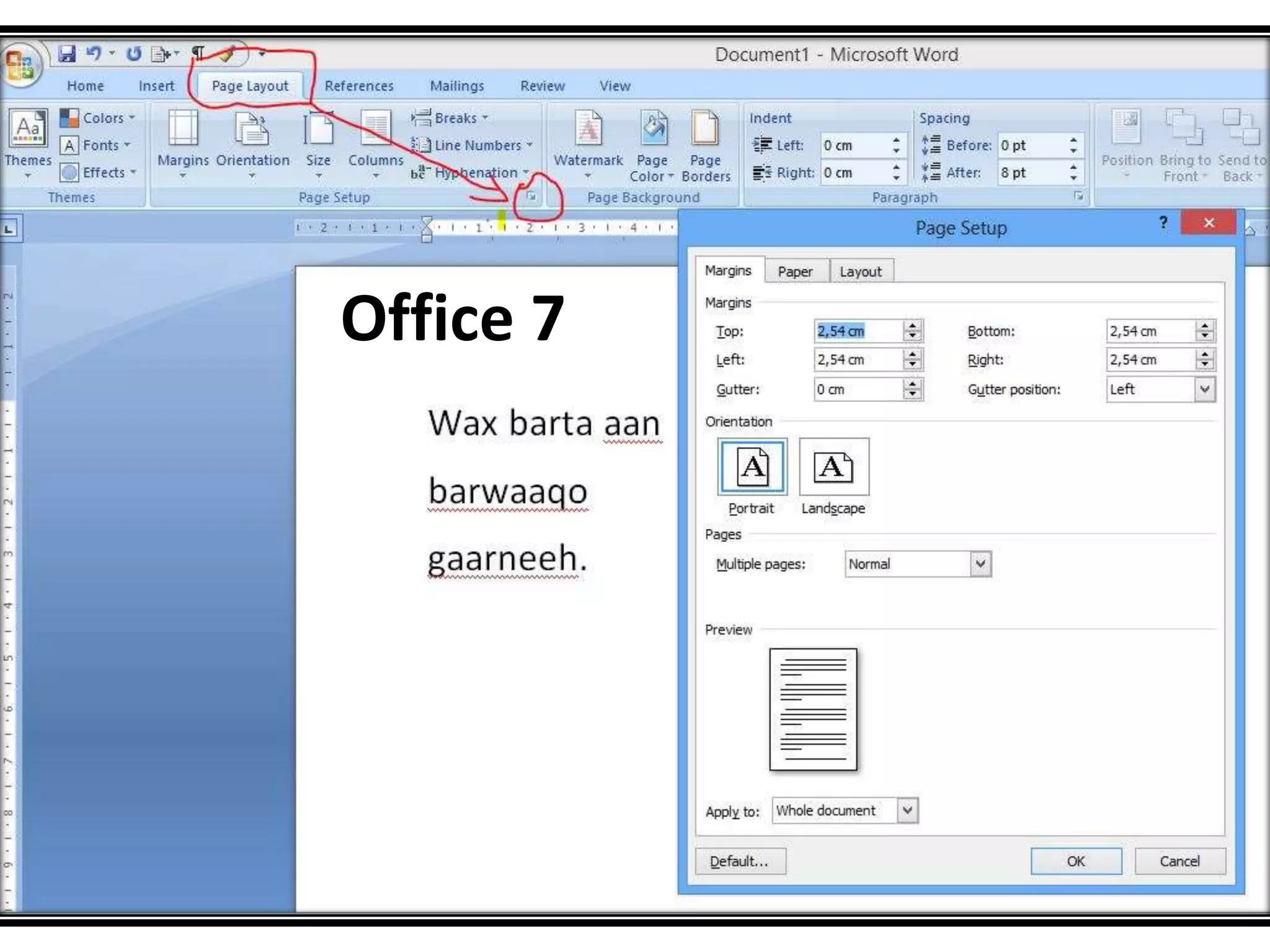The height and width of the screenshot is (952, 1270).
Task: Open the Paper tab in Page Setup
Action: point(796,271)
